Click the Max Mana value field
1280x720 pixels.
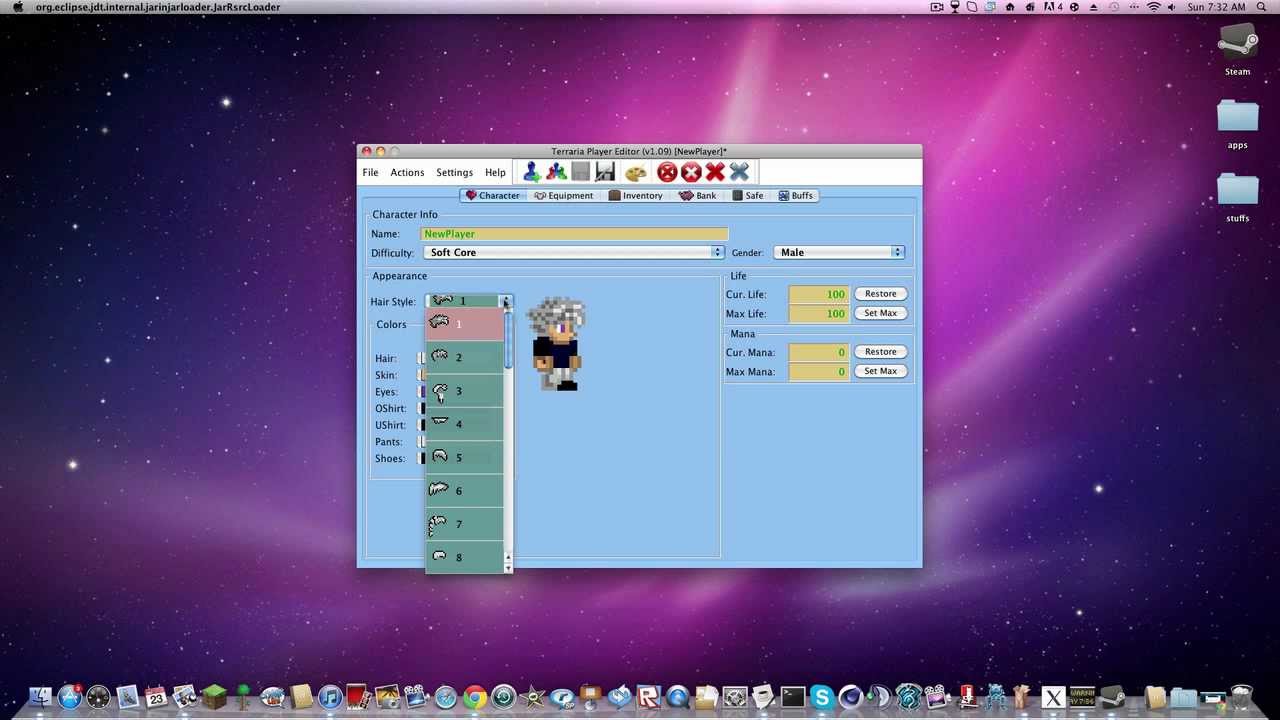click(818, 372)
